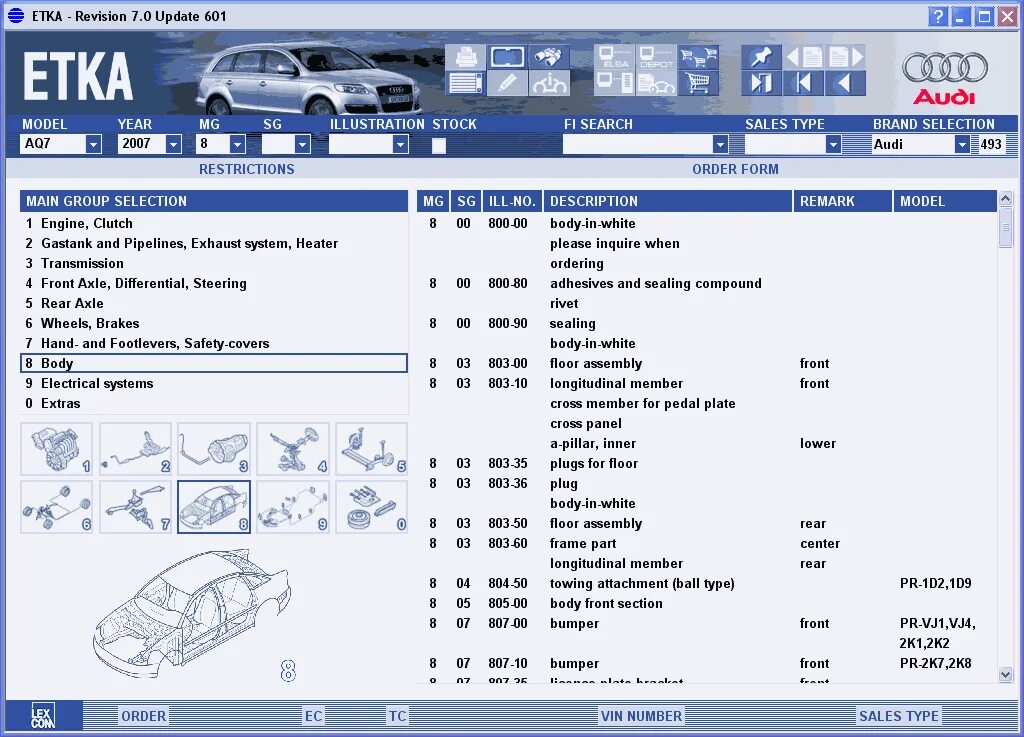The width and height of the screenshot is (1024, 737).
Task: Click the DEPOT icon
Action: coord(656,57)
